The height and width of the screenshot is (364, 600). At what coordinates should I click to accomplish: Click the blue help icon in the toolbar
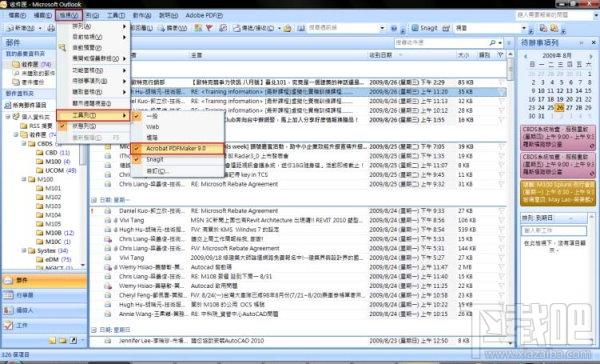click(394, 28)
